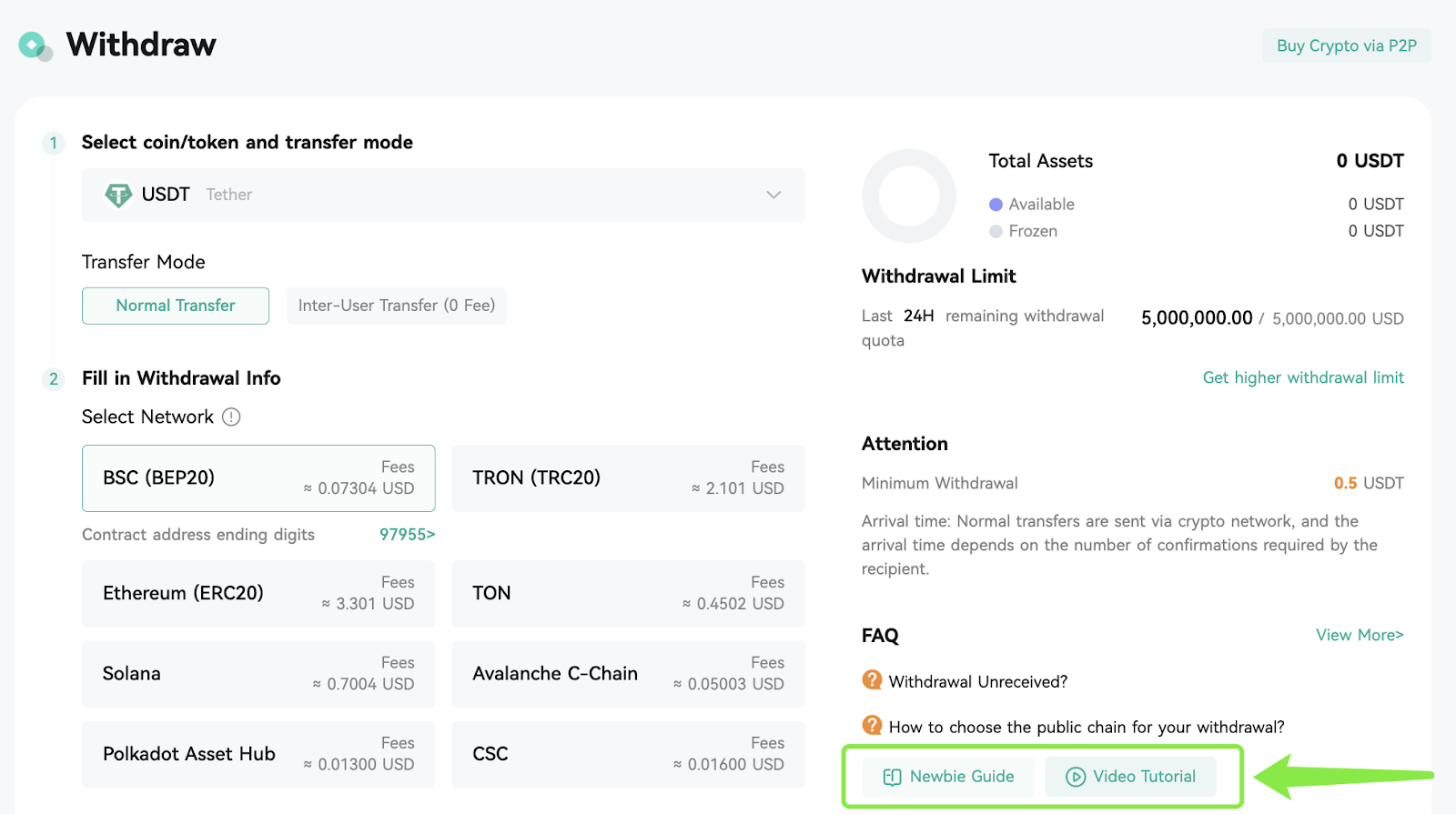1456x814 pixels.
Task: Switch to Inter-User Transfer (0 Fee)
Action: click(x=397, y=306)
